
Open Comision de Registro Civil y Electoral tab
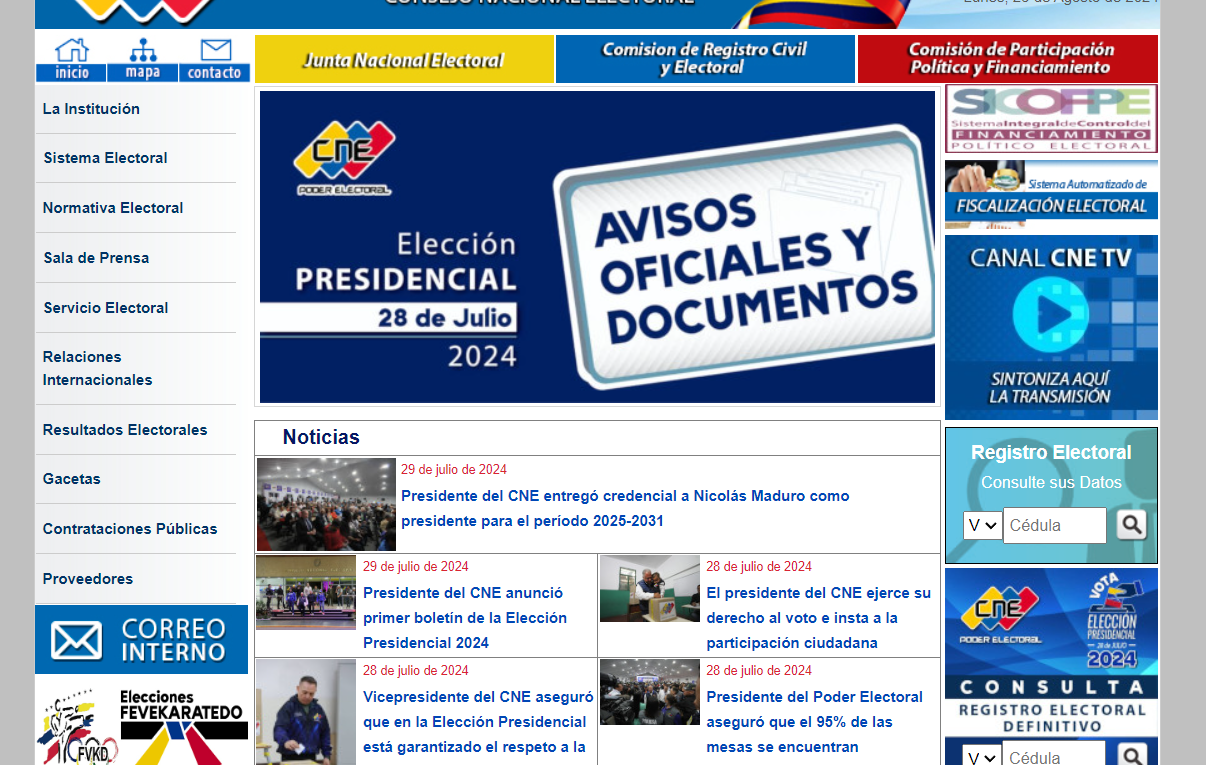click(x=705, y=59)
